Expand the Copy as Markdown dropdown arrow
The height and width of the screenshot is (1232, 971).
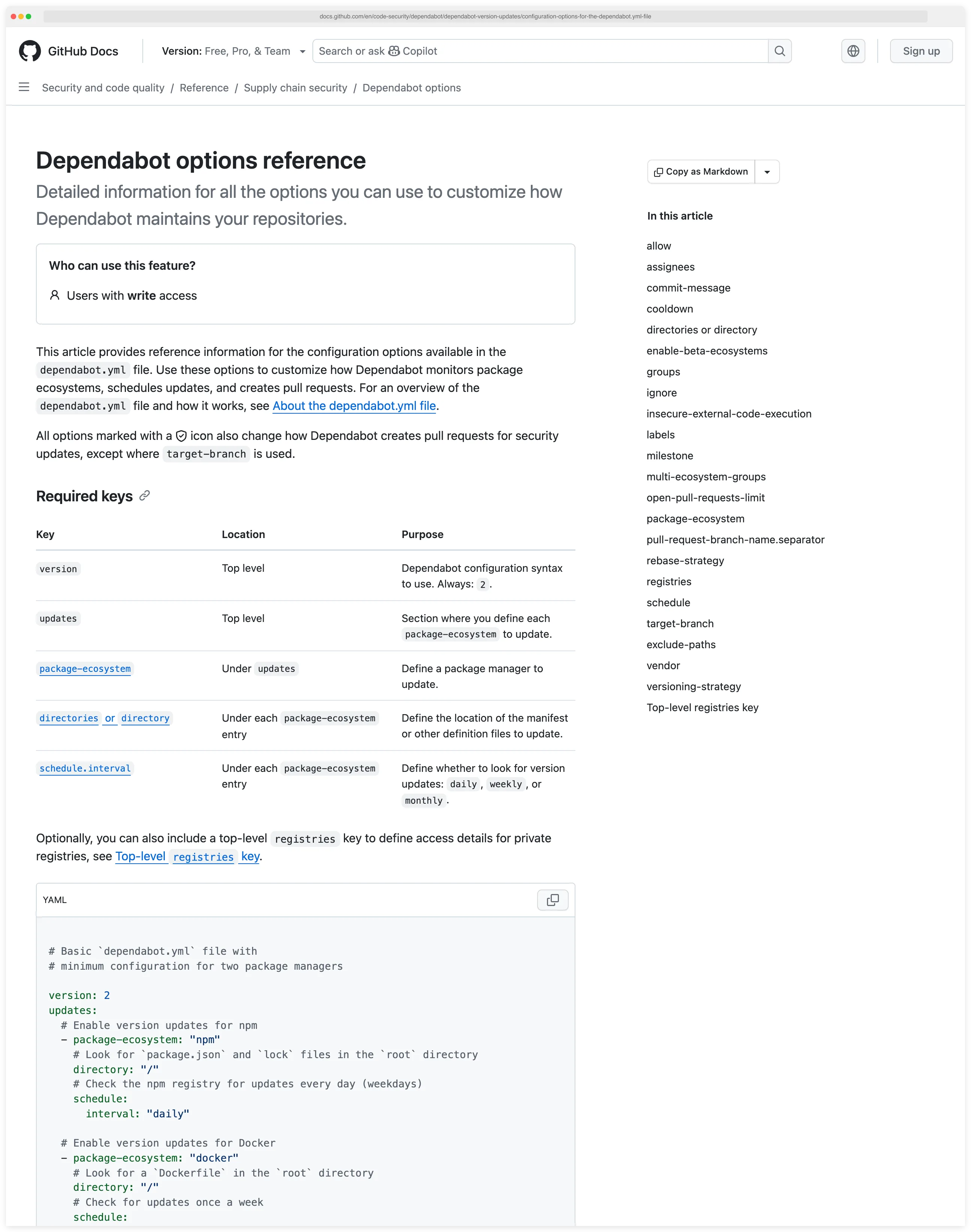[x=767, y=172]
